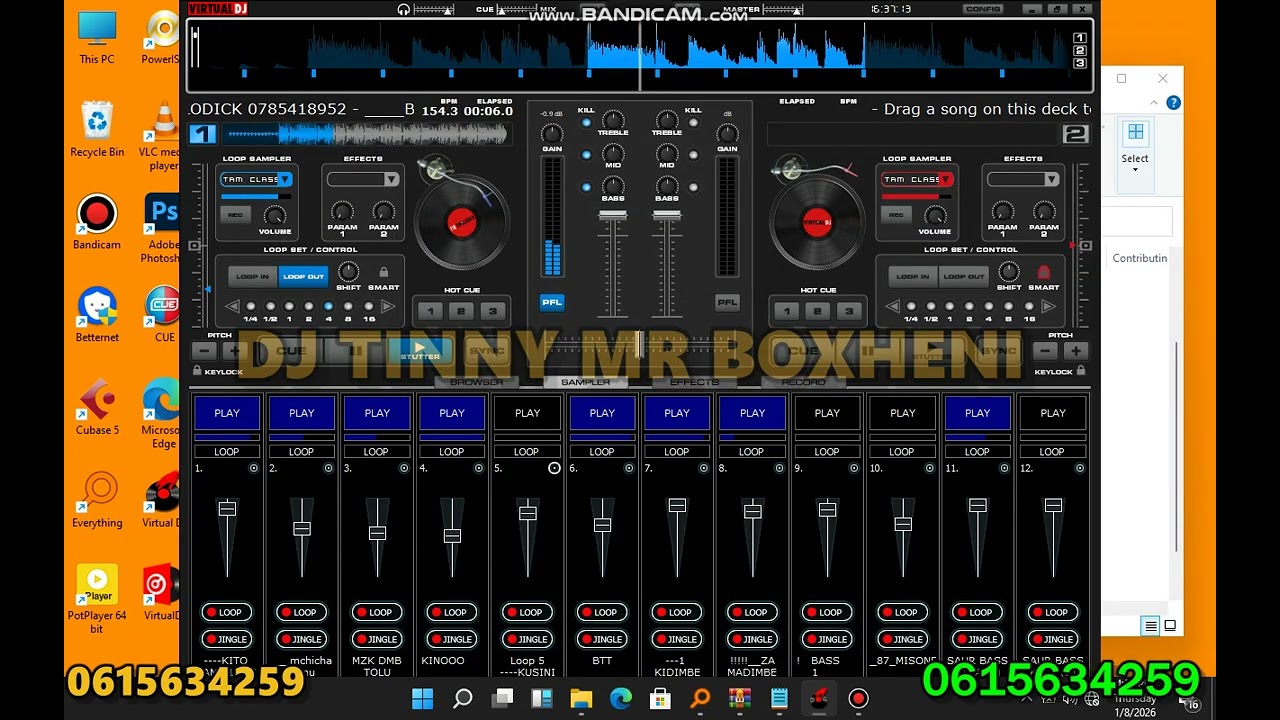The width and height of the screenshot is (1280, 720).
Task: Toggle deck 2 Smart loop lock icon
Action: pyautogui.click(x=1043, y=272)
